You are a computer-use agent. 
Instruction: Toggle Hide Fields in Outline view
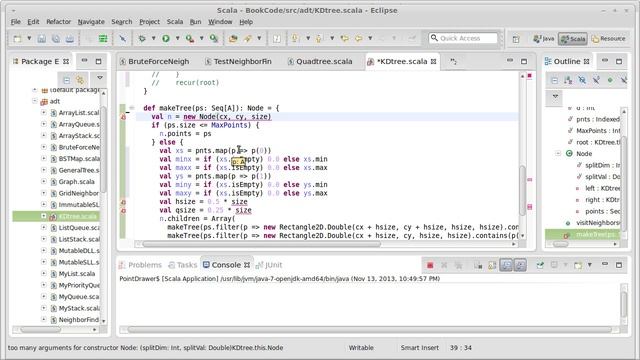coord(582,80)
